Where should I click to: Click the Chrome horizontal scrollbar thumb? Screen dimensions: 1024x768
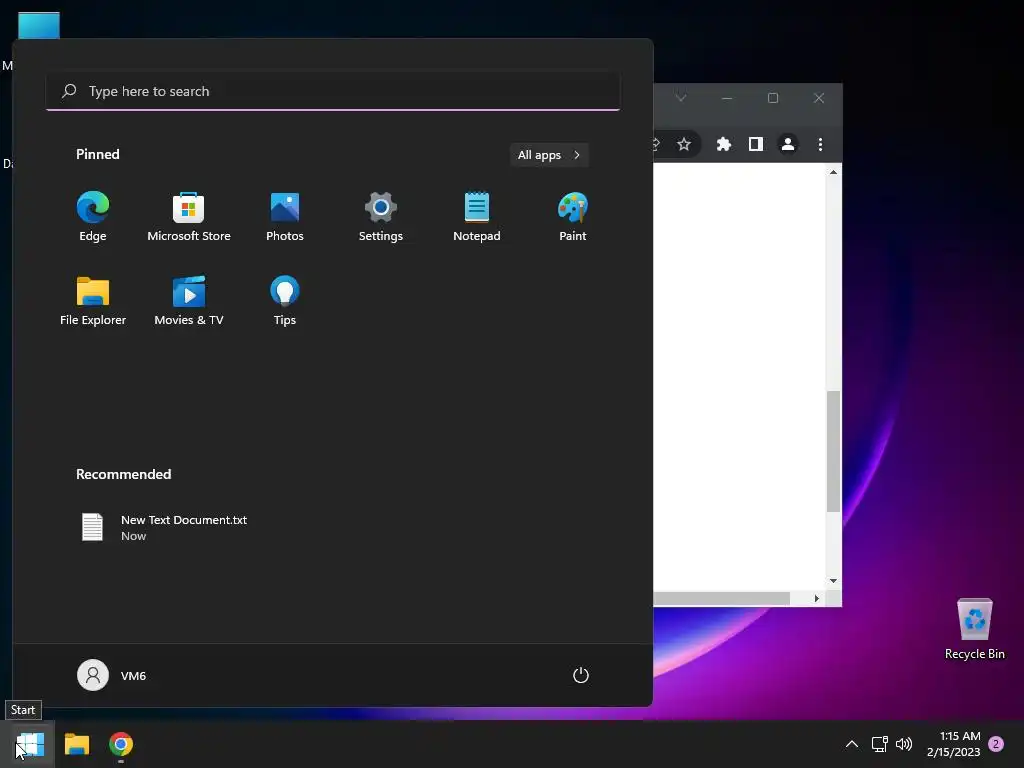(x=722, y=598)
